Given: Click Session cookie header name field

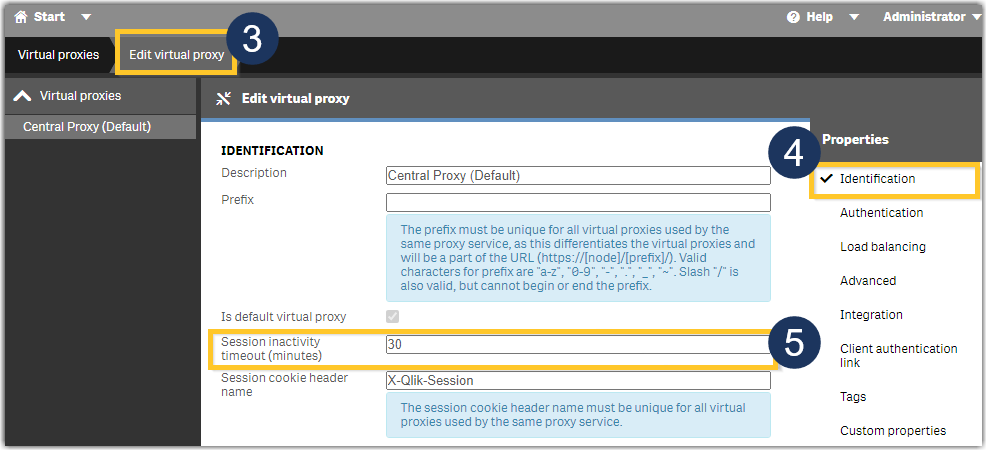Looking at the screenshot, I should [578, 381].
